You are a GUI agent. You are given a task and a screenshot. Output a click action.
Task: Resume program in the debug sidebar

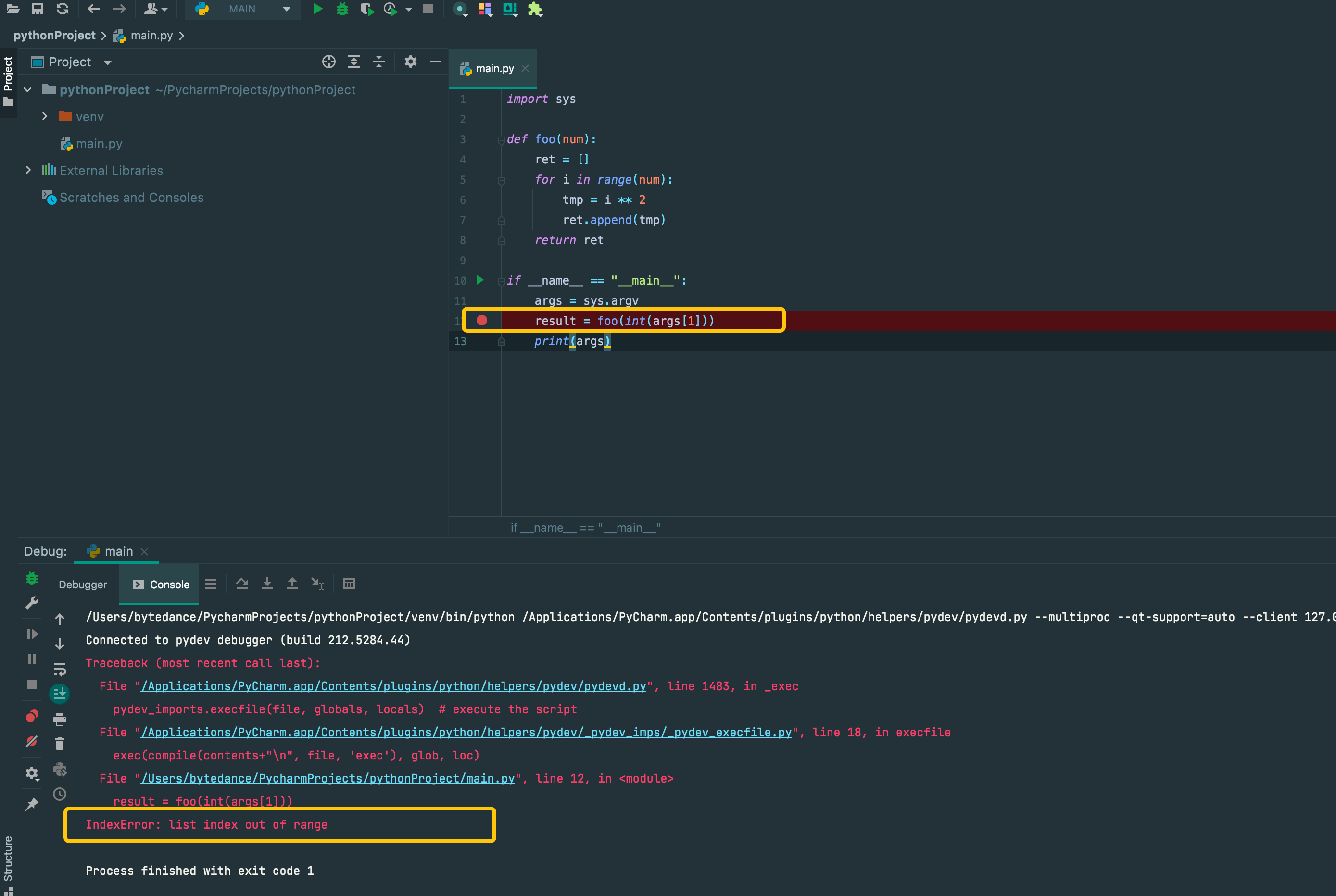[x=32, y=635]
